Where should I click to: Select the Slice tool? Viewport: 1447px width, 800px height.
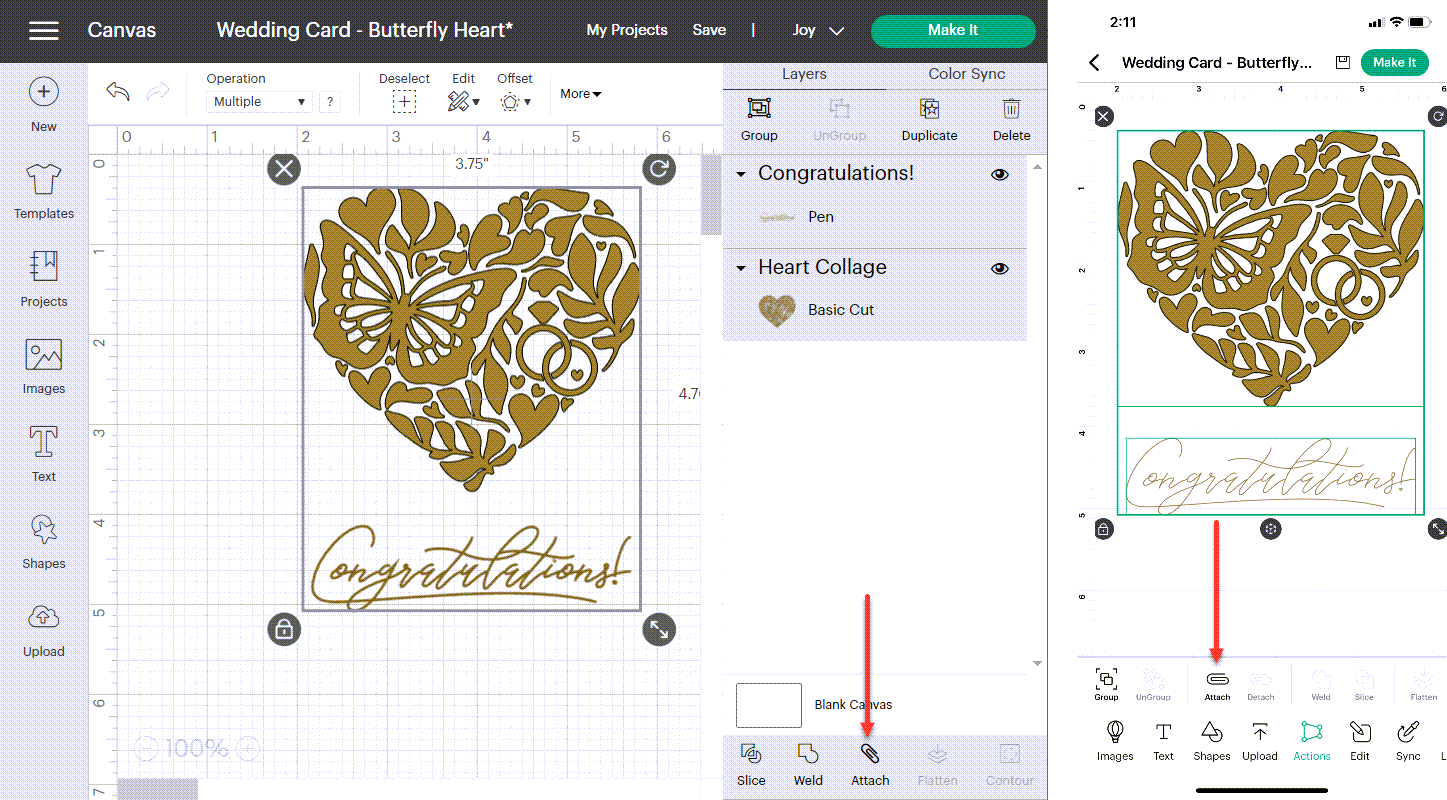coord(751,765)
